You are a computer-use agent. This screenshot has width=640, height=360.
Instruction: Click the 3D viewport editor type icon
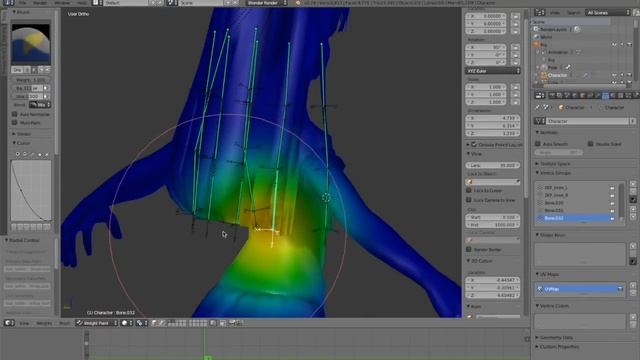coord(9,323)
